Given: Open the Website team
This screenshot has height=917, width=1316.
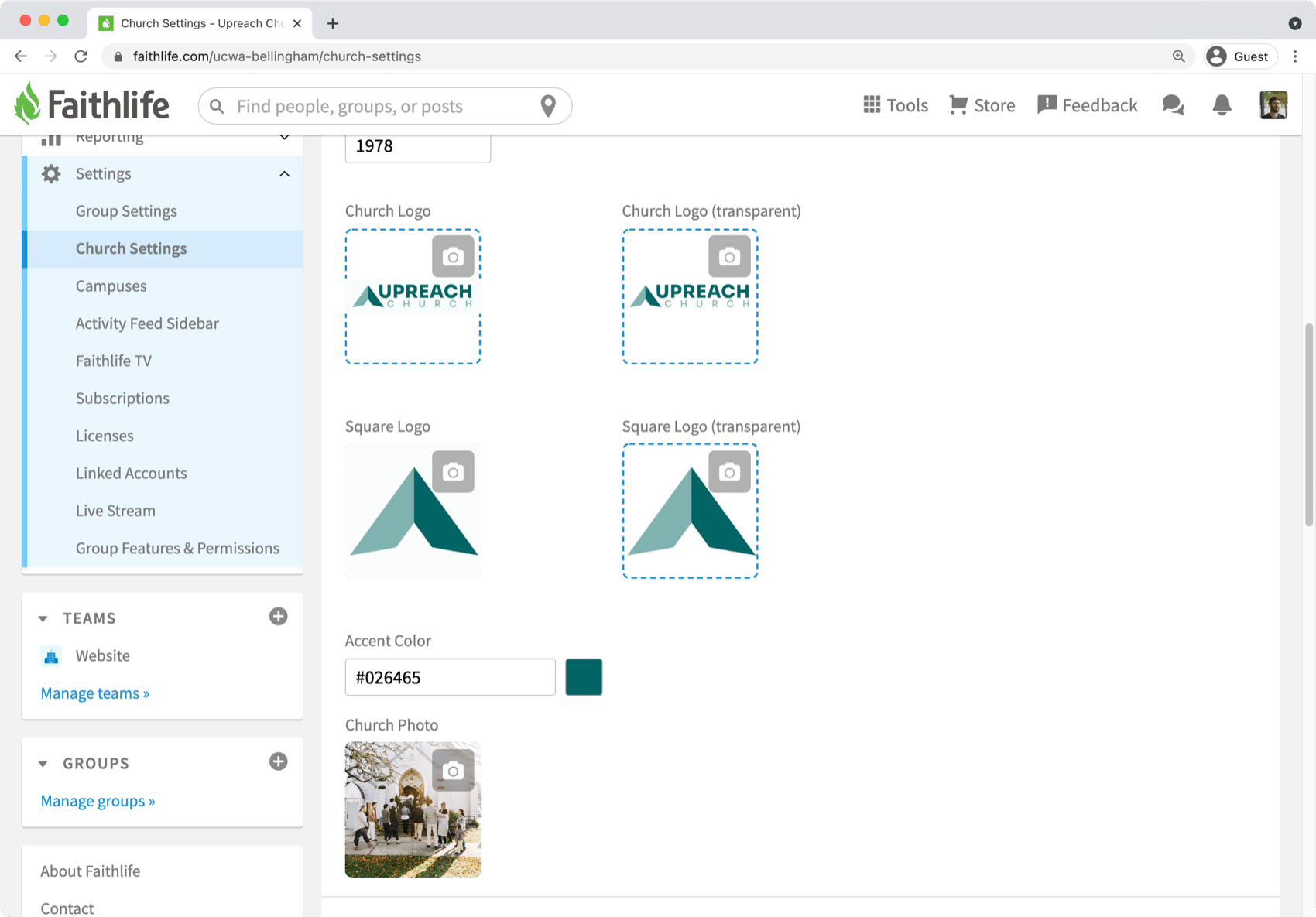Looking at the screenshot, I should click(x=103, y=656).
